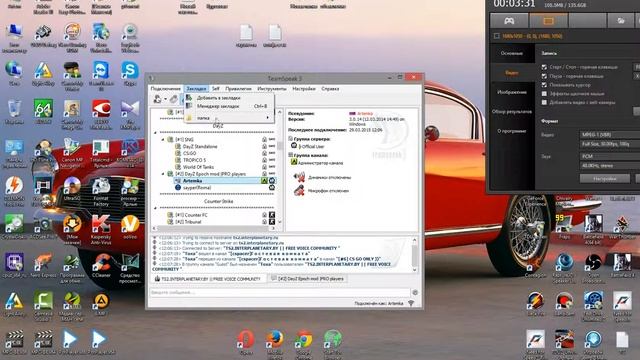This screenshot has height=360, width=640.
Task: Open the Self menu in TeamSpeak
Action: pos(216,89)
